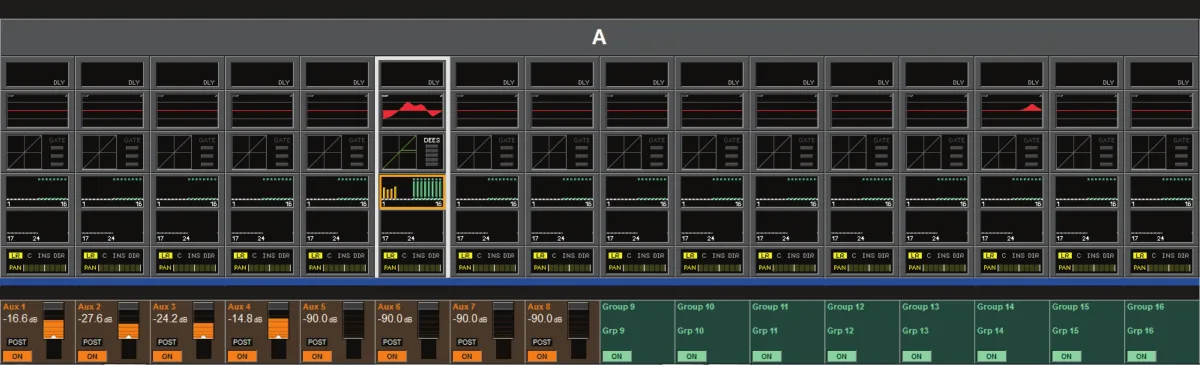Image resolution: width=1200 pixels, height=365 pixels.
Task: Click the POST button on Aux 5
Action: coord(317,342)
